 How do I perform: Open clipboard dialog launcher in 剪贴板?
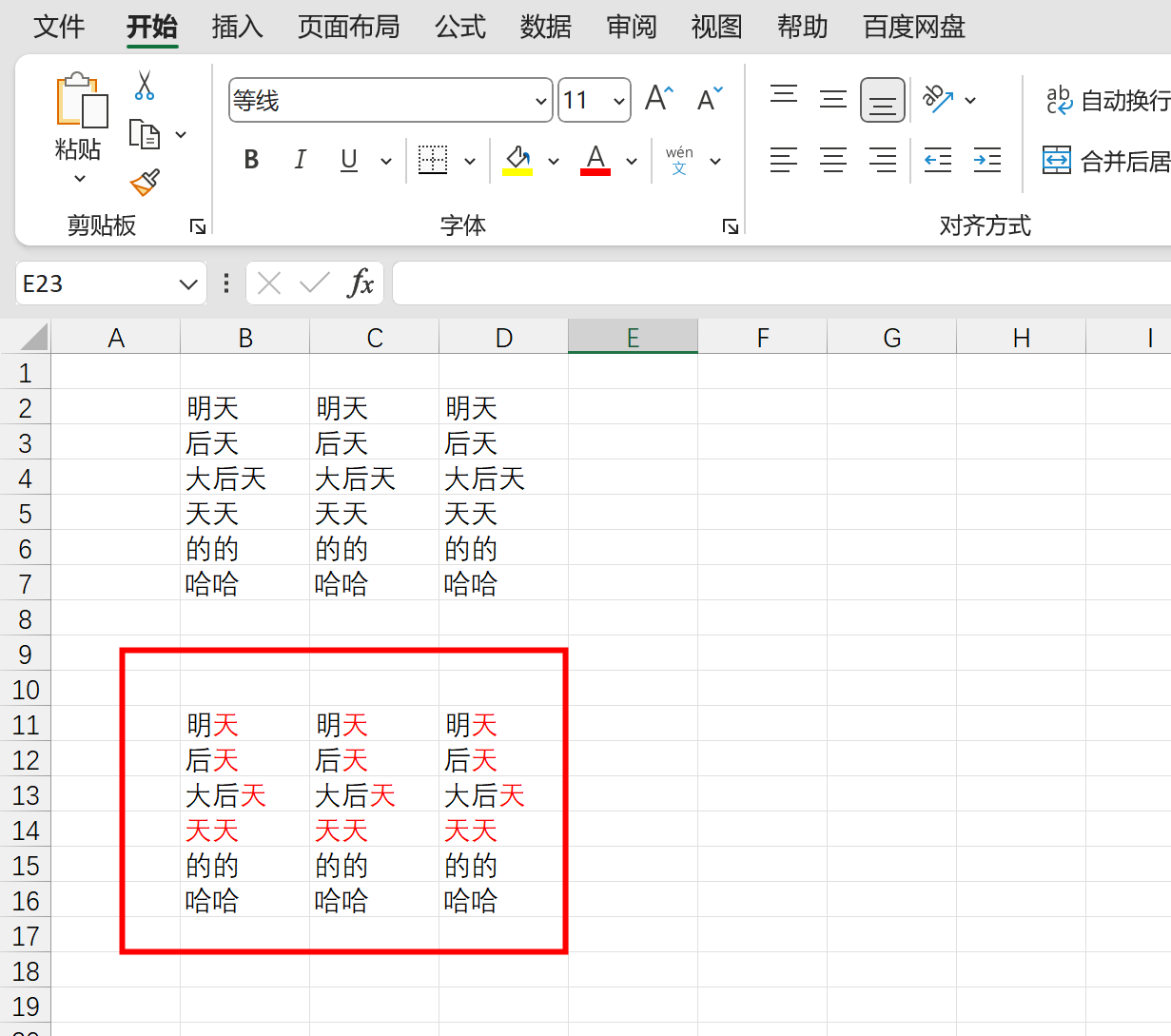[198, 226]
